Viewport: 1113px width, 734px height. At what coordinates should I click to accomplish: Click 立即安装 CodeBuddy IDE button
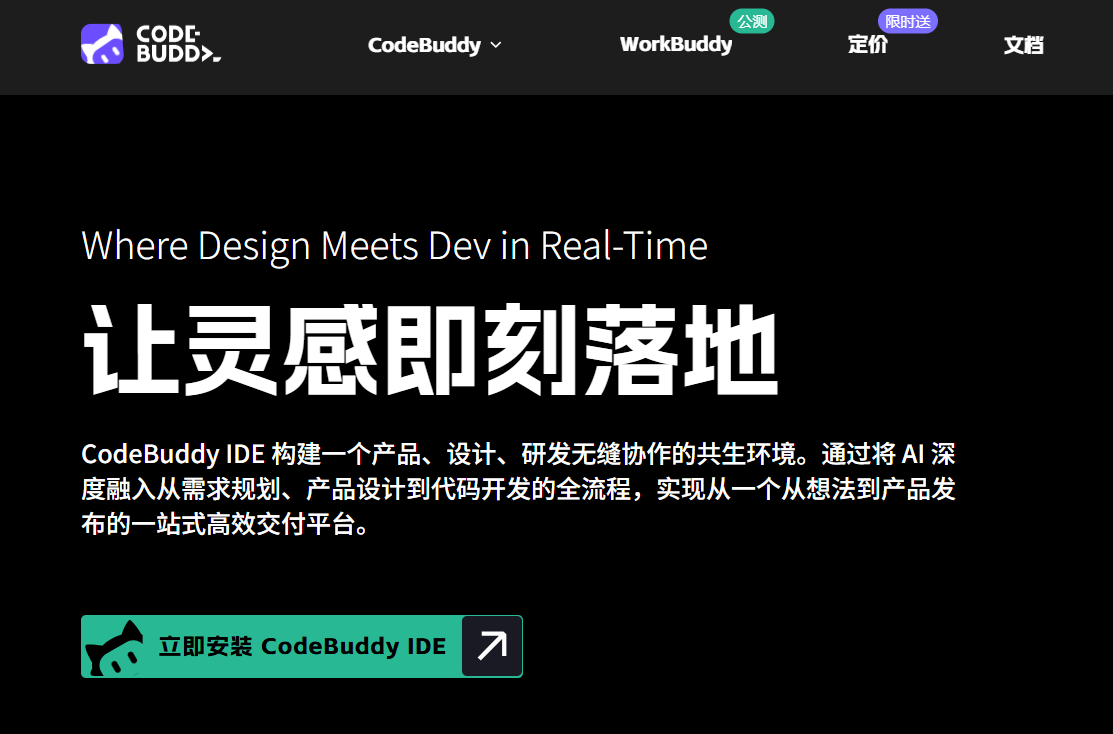302,646
